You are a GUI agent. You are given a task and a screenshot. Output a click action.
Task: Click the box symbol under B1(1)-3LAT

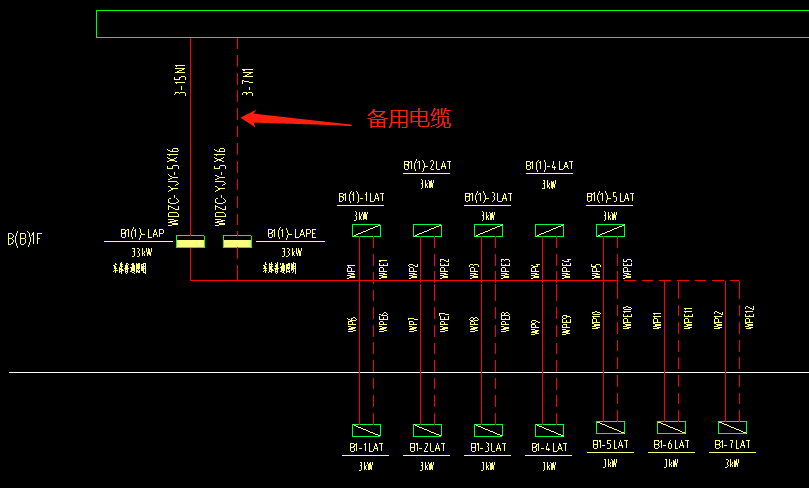pos(488,231)
